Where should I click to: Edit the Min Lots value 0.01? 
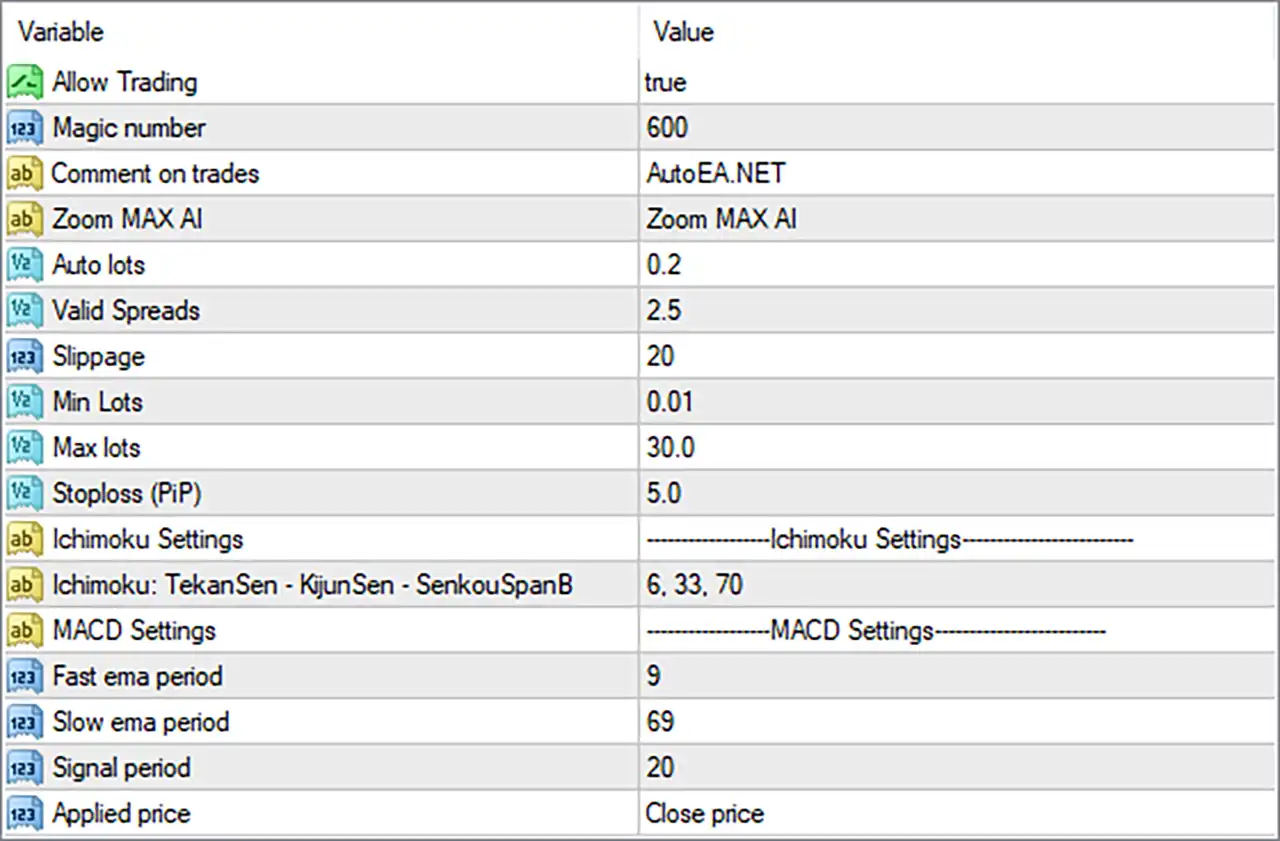click(670, 402)
